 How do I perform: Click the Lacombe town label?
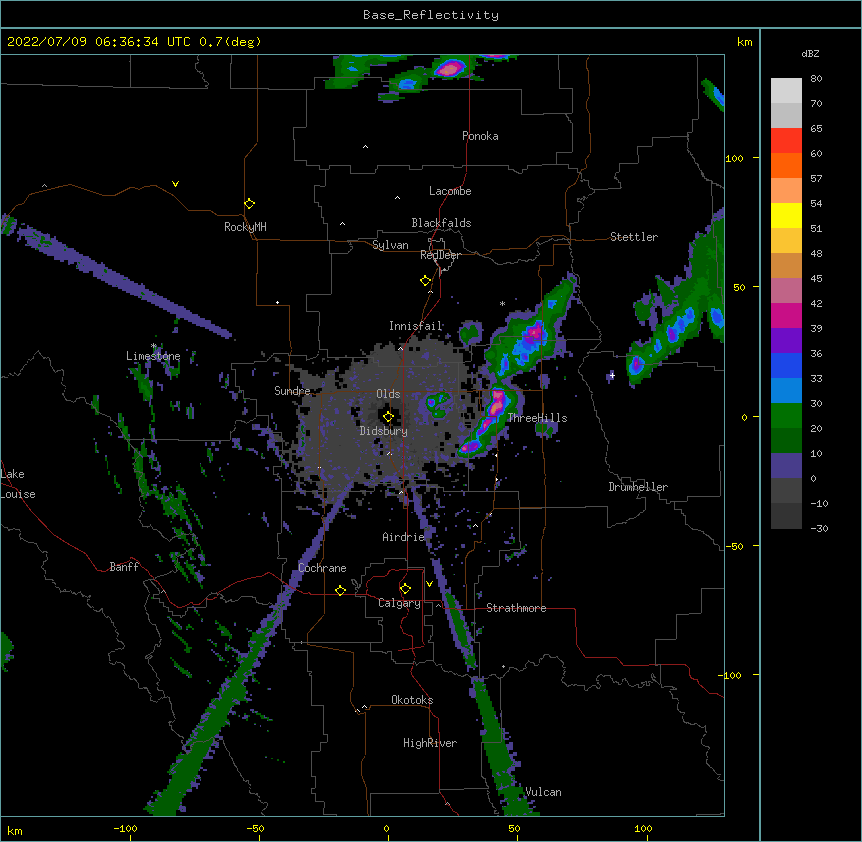point(450,191)
